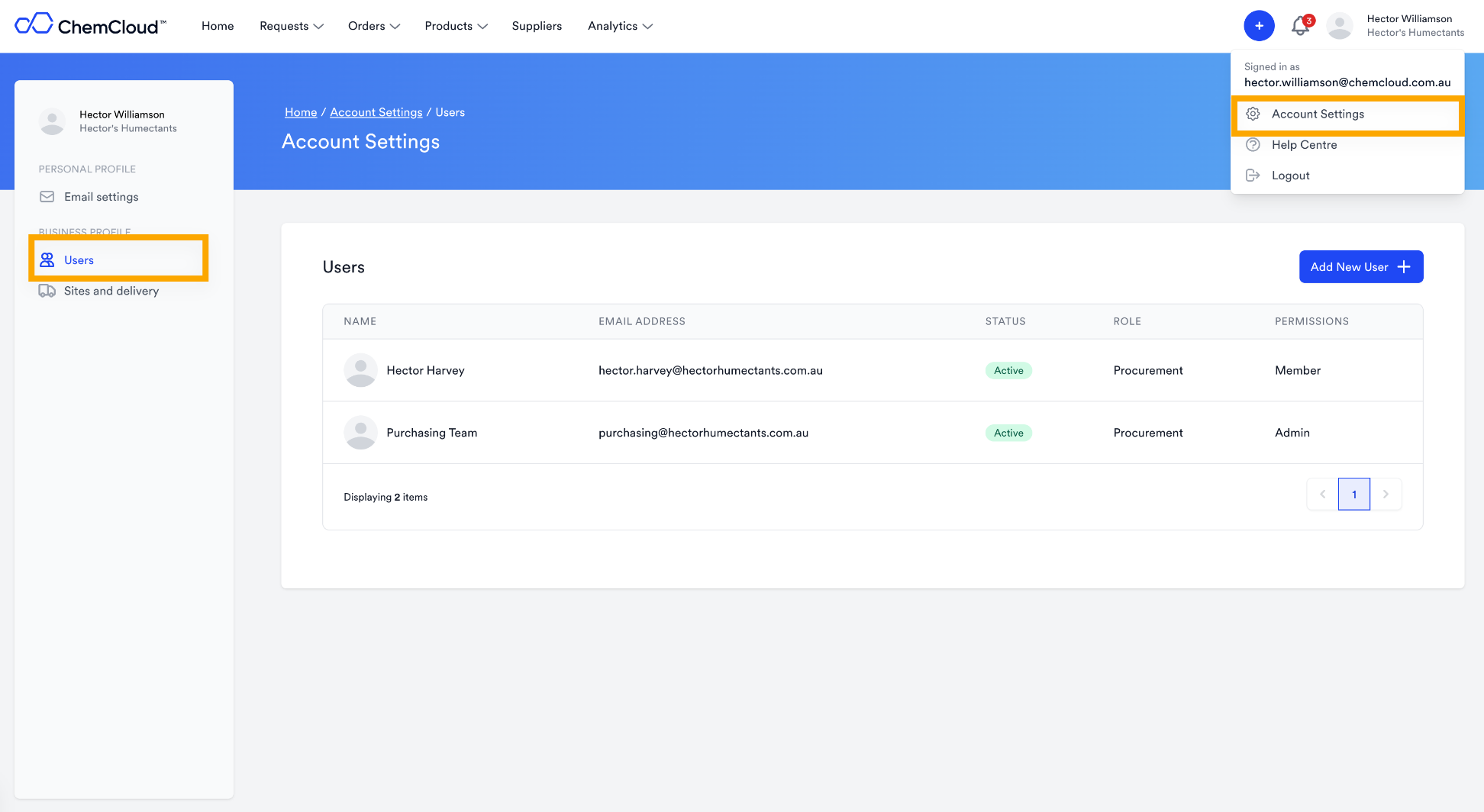Click hector.harvey@hectorhumectants.com.au email
The height and width of the screenshot is (812, 1484).
click(x=711, y=370)
